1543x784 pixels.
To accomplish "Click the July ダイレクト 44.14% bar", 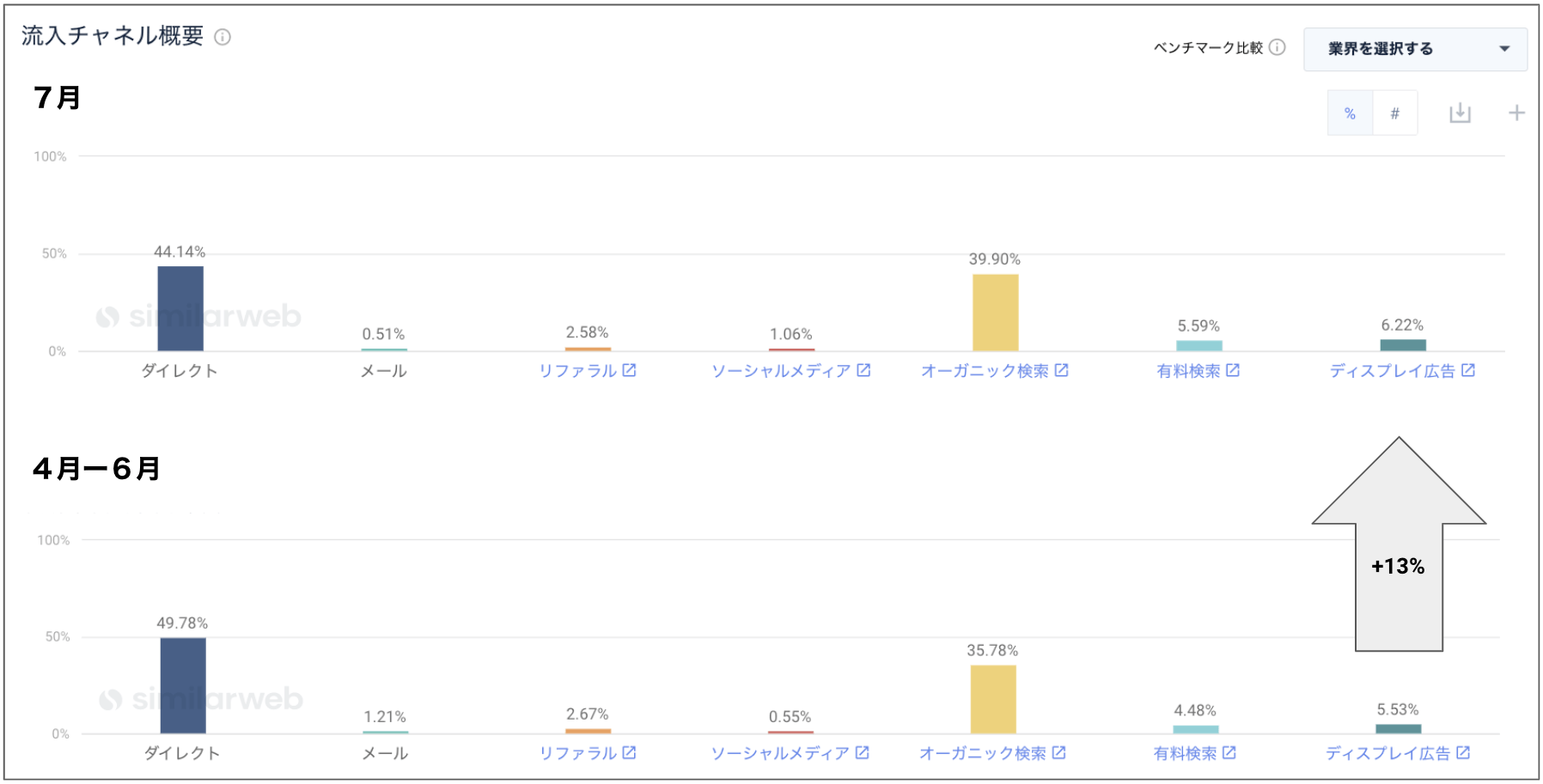I will click(180, 308).
